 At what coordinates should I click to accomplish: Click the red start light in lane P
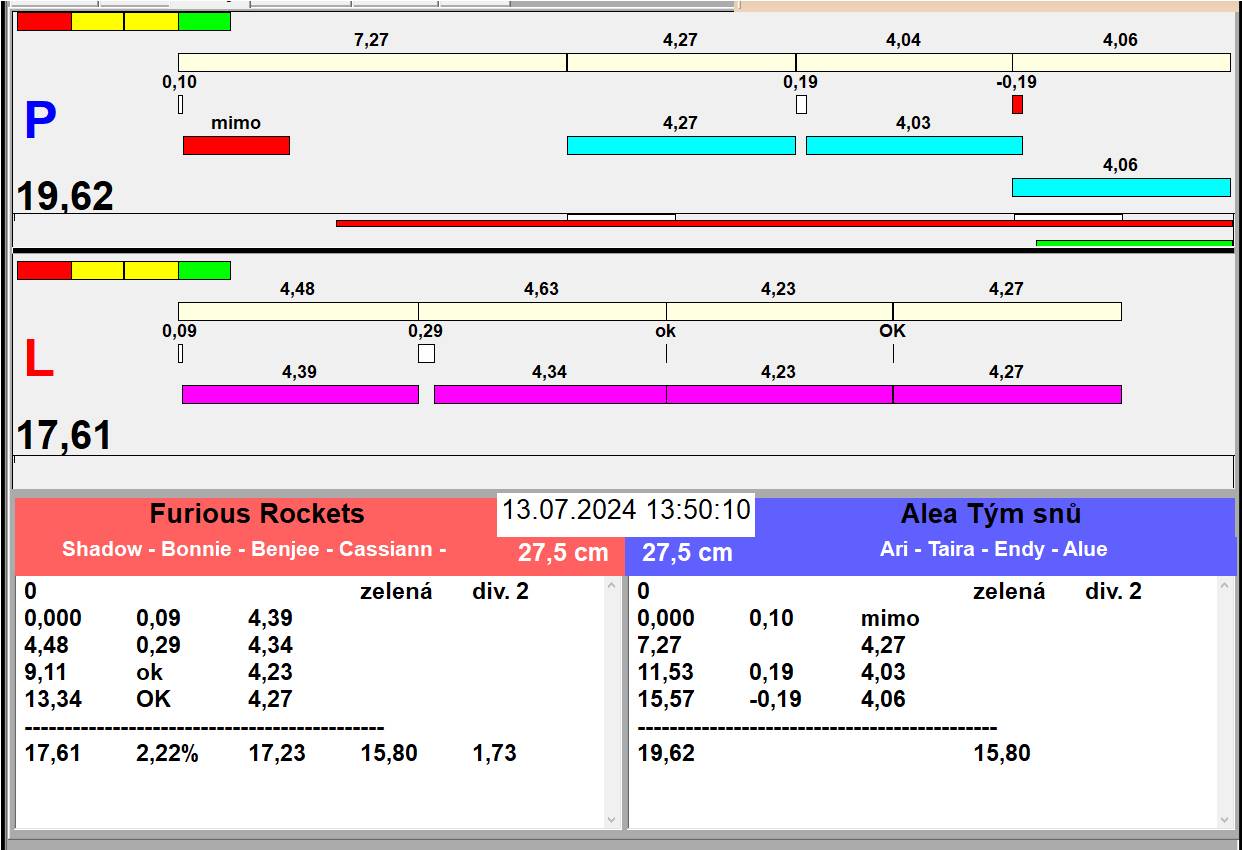45,21
